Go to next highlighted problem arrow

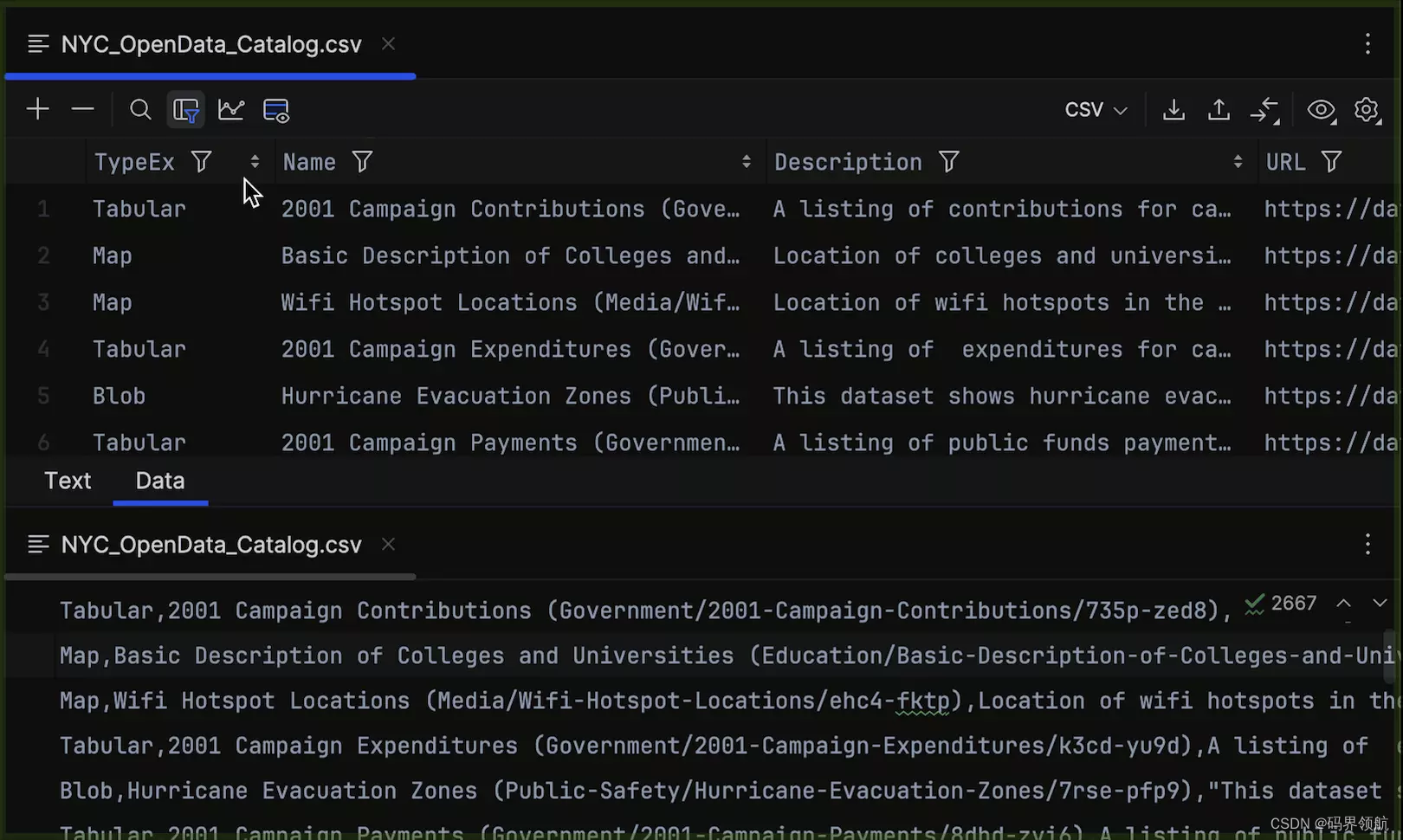pyautogui.click(x=1380, y=604)
